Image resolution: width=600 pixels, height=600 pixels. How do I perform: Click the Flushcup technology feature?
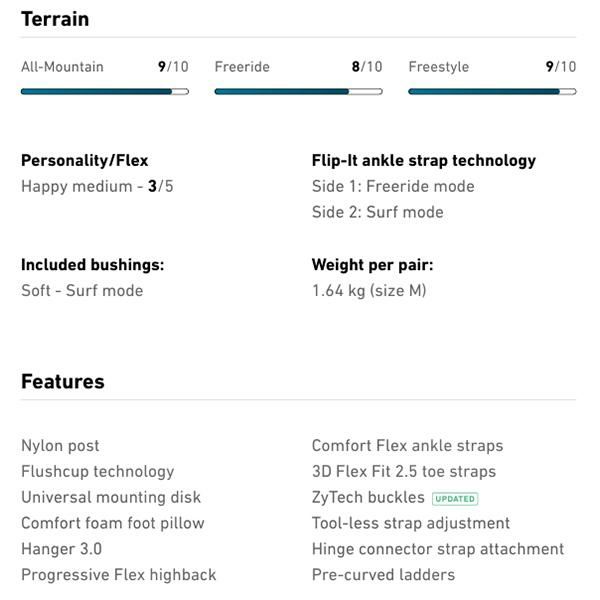pos(97,471)
